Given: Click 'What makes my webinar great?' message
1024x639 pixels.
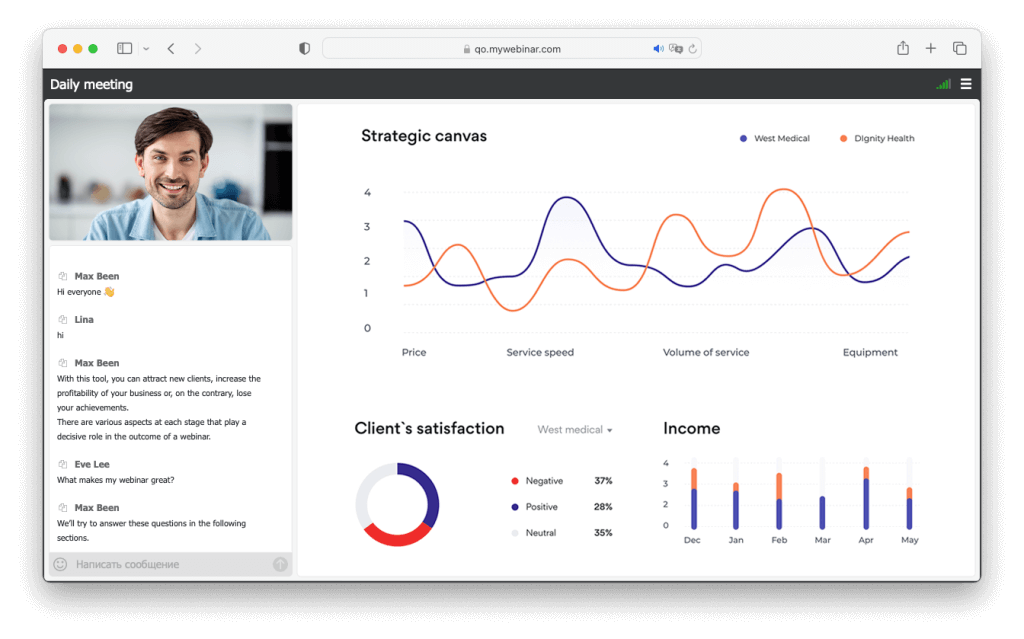Looking at the screenshot, I should (x=116, y=480).
